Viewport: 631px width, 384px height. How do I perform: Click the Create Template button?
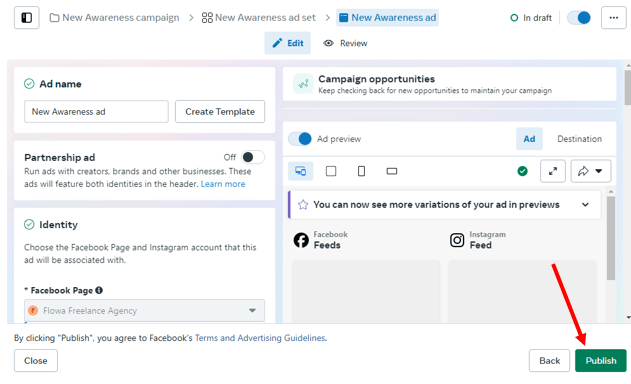[x=220, y=111]
